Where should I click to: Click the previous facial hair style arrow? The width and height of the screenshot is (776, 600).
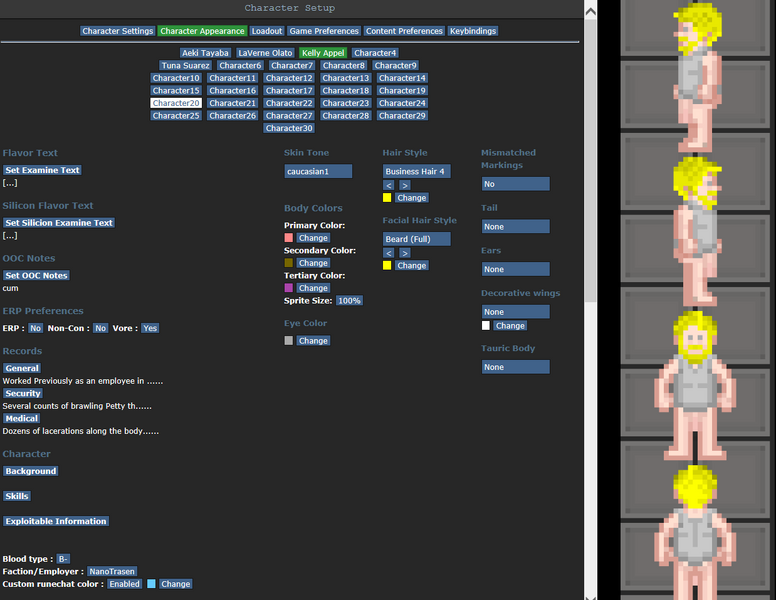click(389, 253)
